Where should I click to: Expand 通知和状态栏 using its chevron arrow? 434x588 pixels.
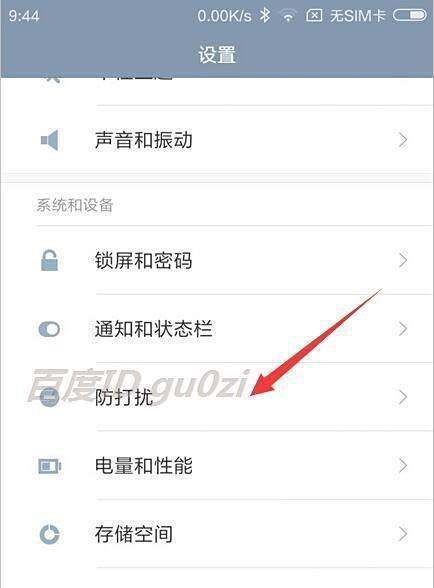[403, 329]
